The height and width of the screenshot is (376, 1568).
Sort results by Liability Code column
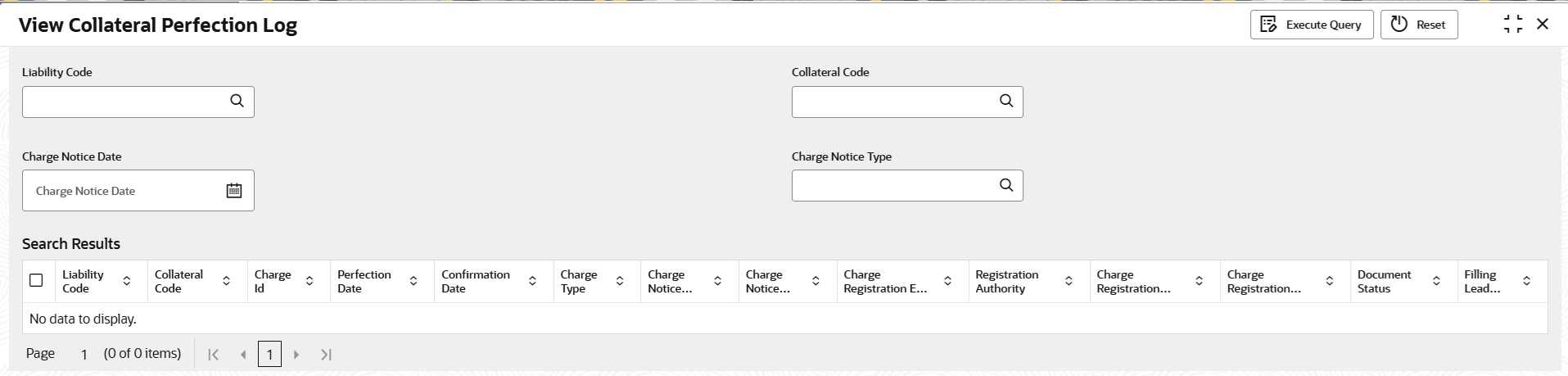[x=127, y=281]
